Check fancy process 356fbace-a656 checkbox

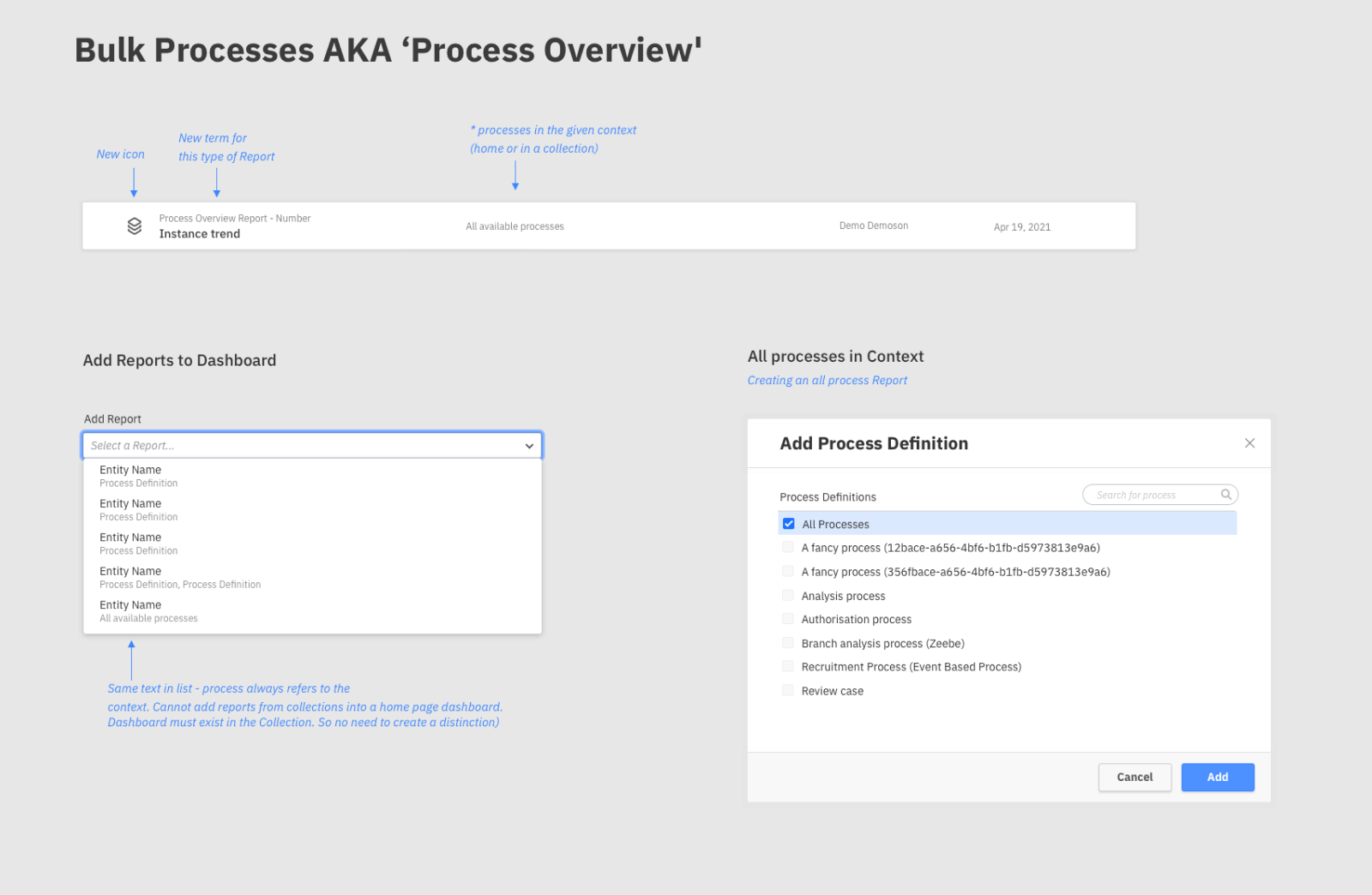788,571
